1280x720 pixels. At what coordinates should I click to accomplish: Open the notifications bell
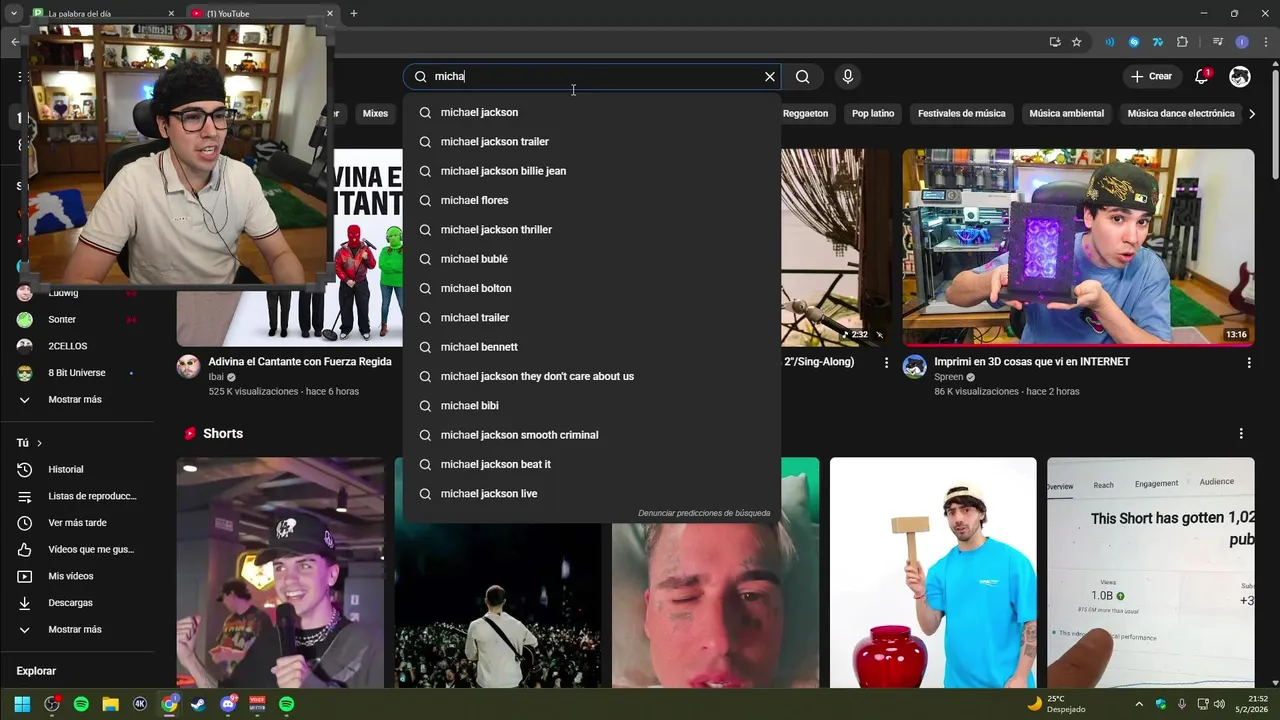(1202, 77)
